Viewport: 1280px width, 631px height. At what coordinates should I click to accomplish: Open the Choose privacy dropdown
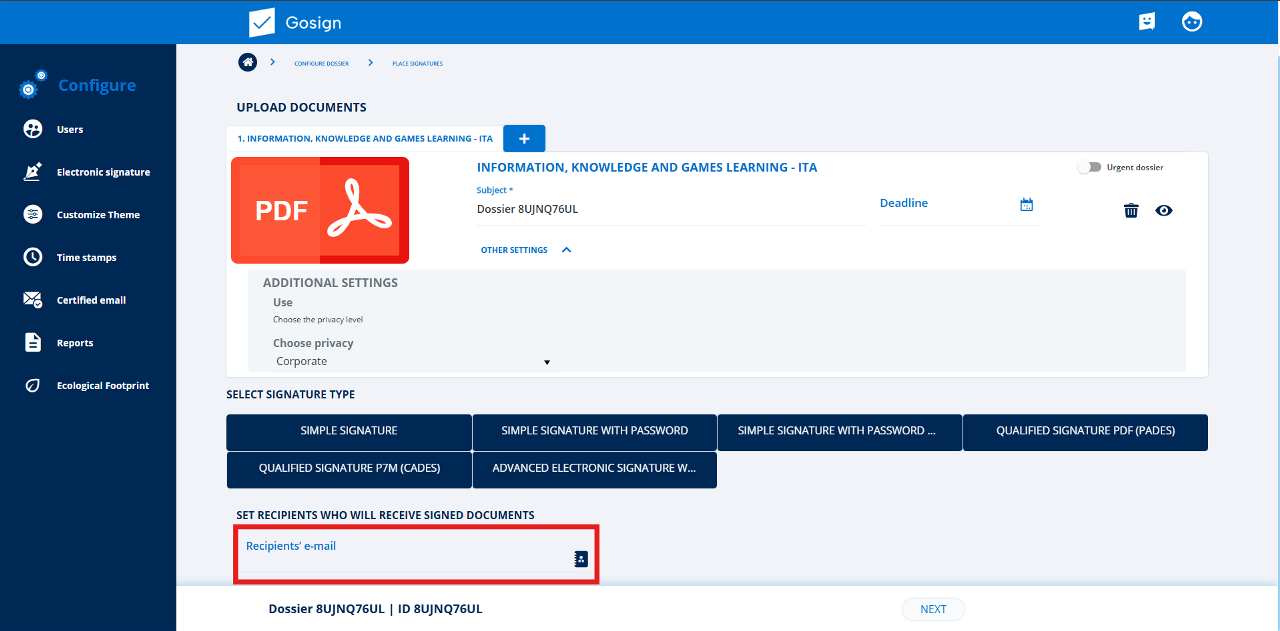[413, 362]
